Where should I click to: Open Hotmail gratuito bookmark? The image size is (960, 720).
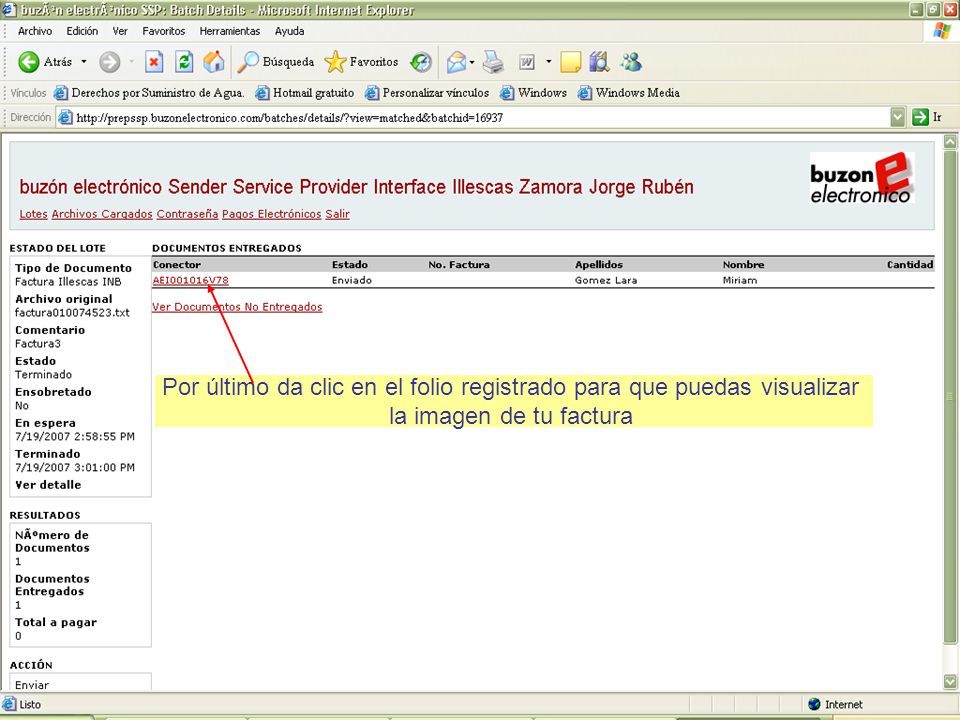click(305, 93)
